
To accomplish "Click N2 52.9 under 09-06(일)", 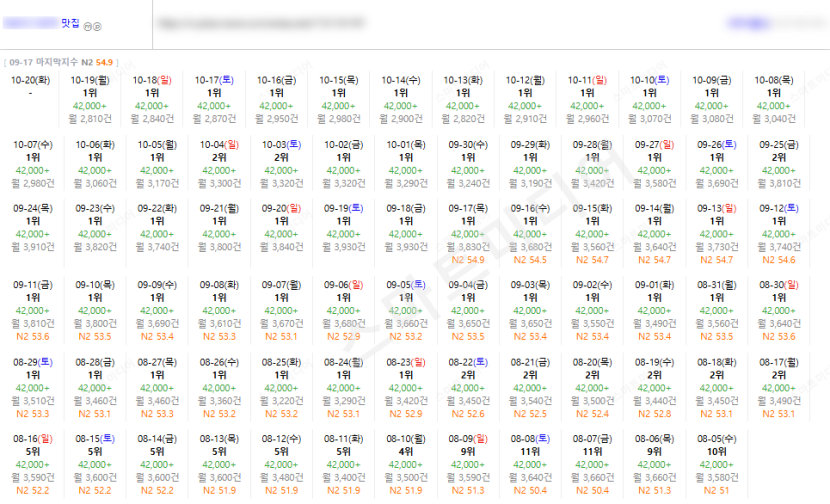I will point(344,336).
